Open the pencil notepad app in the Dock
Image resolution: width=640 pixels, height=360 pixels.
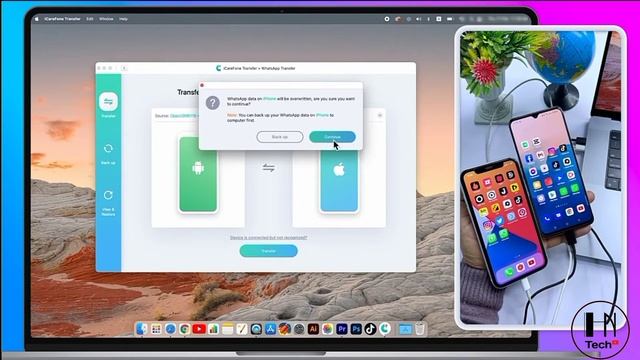tap(242, 329)
